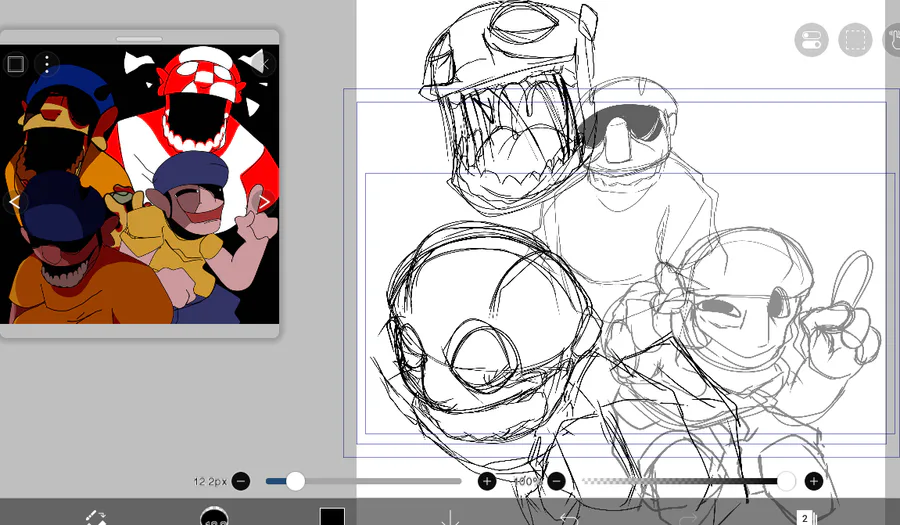
Task: Click the brush thickness slider knob
Action: click(295, 481)
